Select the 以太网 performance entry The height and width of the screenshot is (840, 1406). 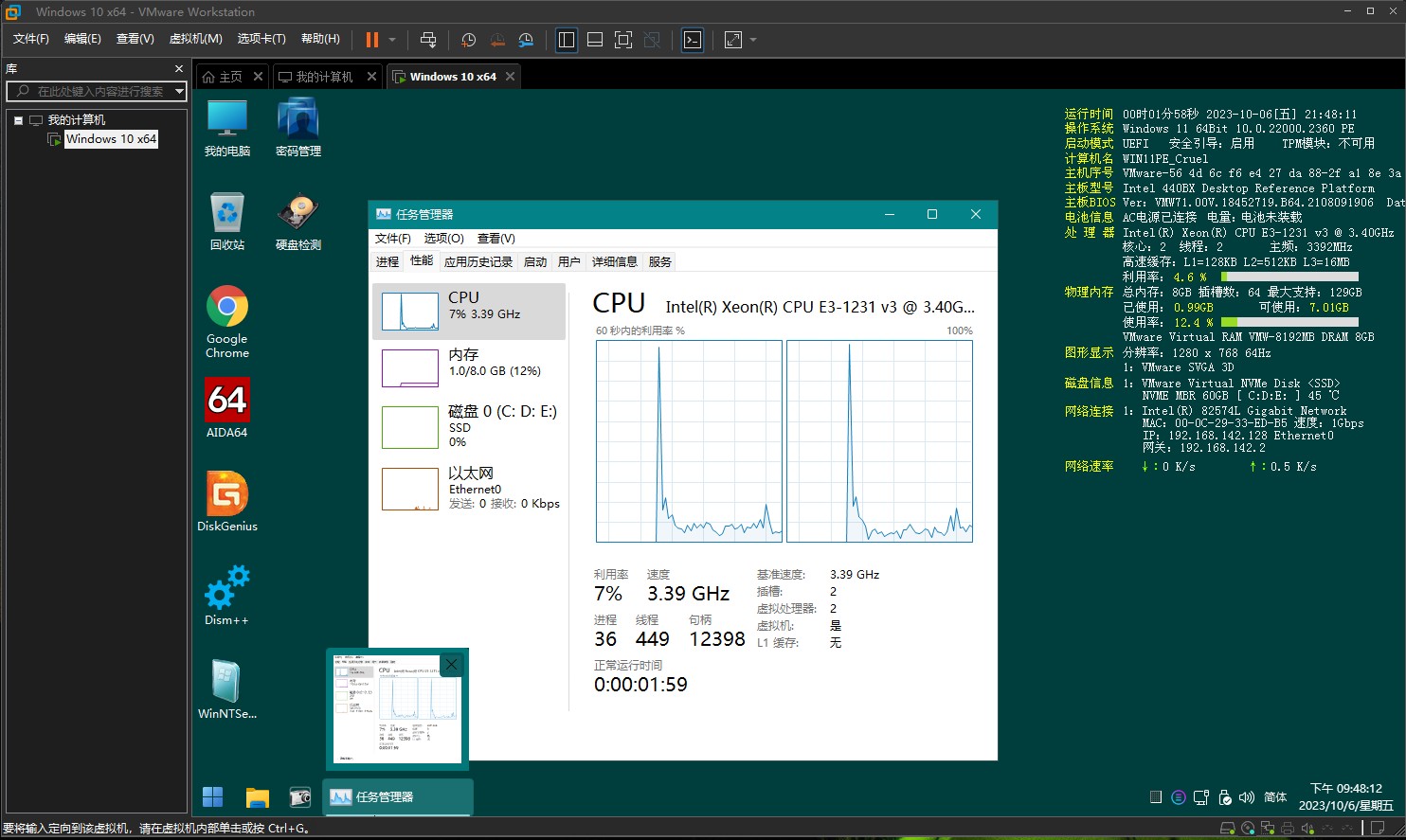click(469, 488)
